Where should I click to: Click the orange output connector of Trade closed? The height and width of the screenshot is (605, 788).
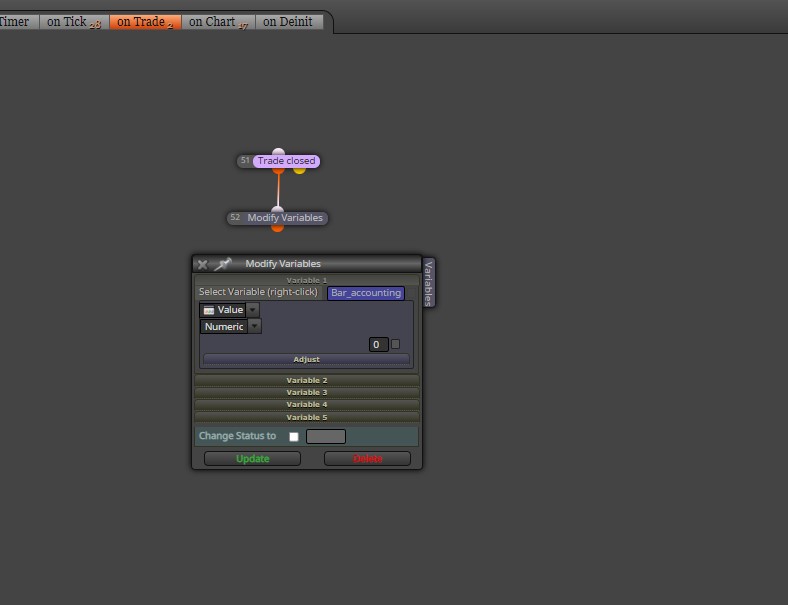click(x=278, y=171)
